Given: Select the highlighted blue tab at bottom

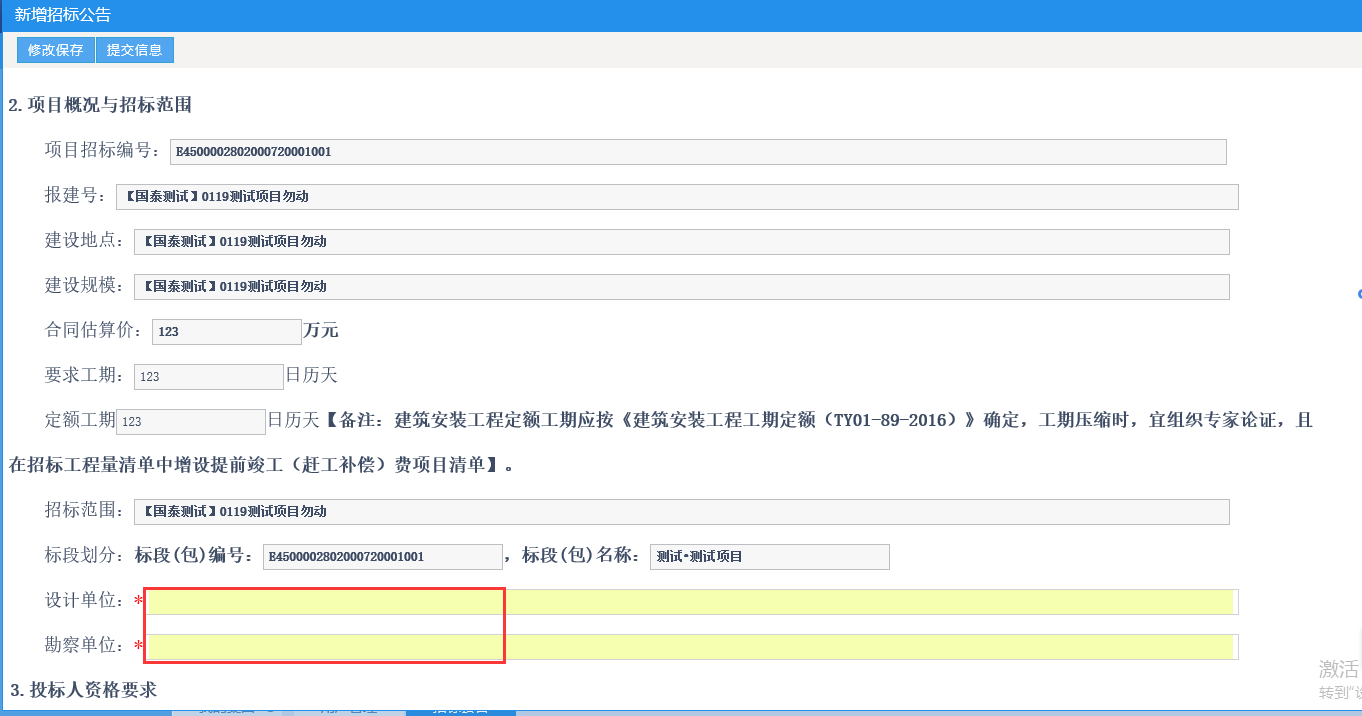Looking at the screenshot, I should pyautogui.click(x=460, y=711).
